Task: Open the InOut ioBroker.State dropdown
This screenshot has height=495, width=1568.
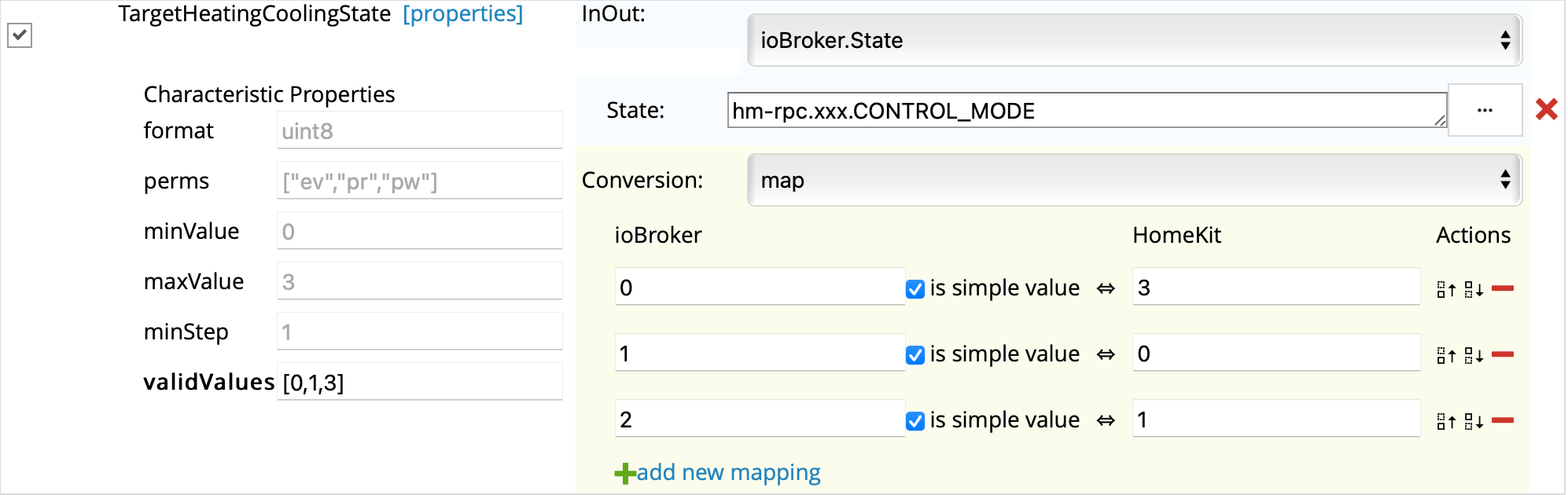Action: tap(1134, 40)
